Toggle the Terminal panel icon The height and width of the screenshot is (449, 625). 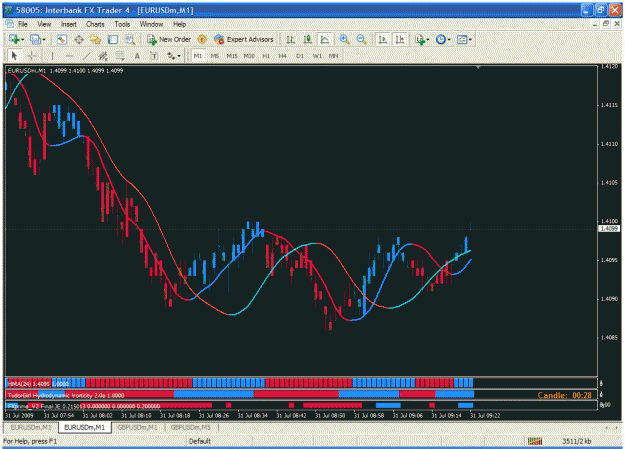click(113, 39)
